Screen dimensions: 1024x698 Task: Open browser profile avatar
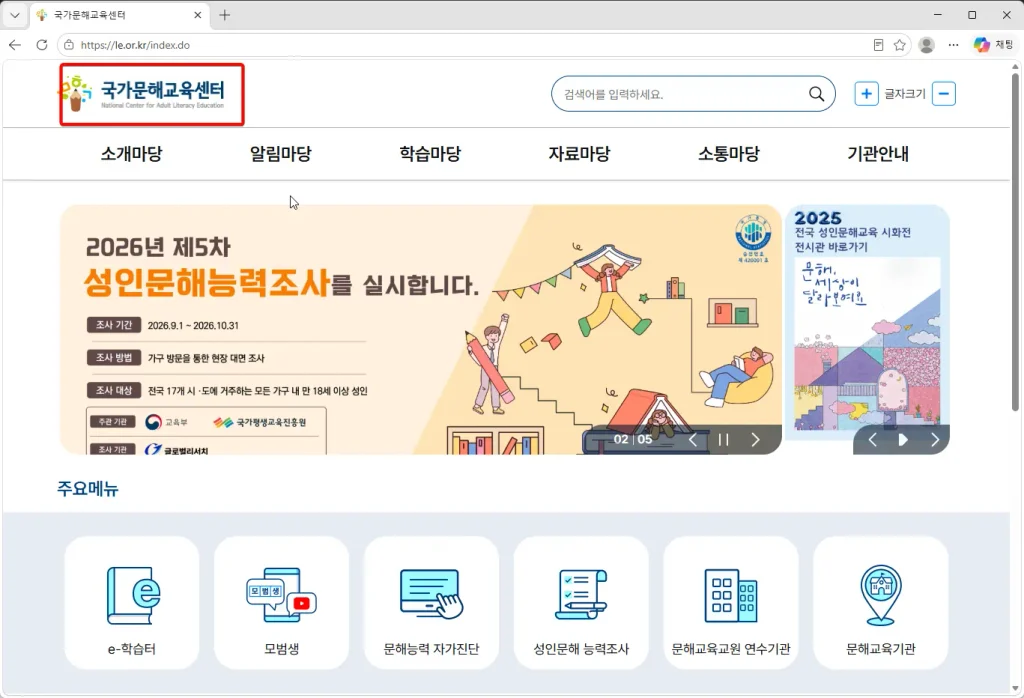[x=926, y=45]
